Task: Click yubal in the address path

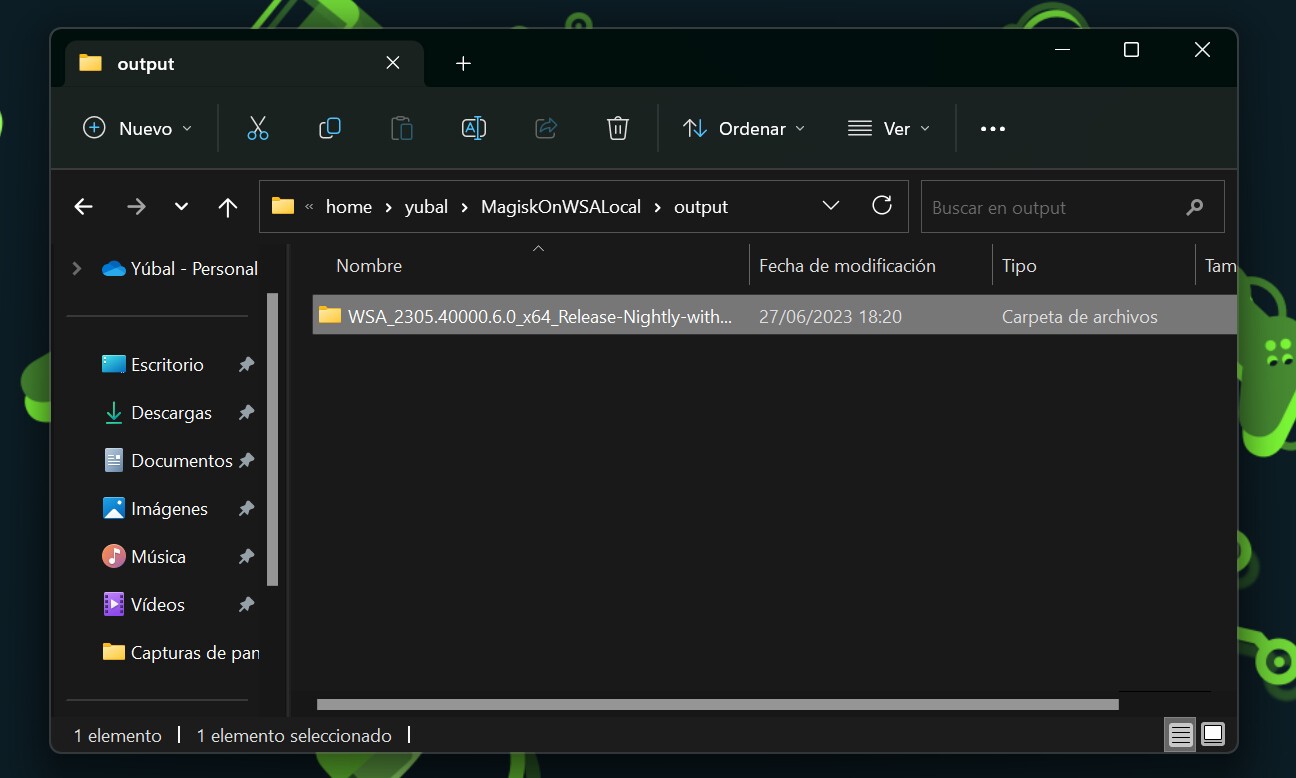Action: 426,207
